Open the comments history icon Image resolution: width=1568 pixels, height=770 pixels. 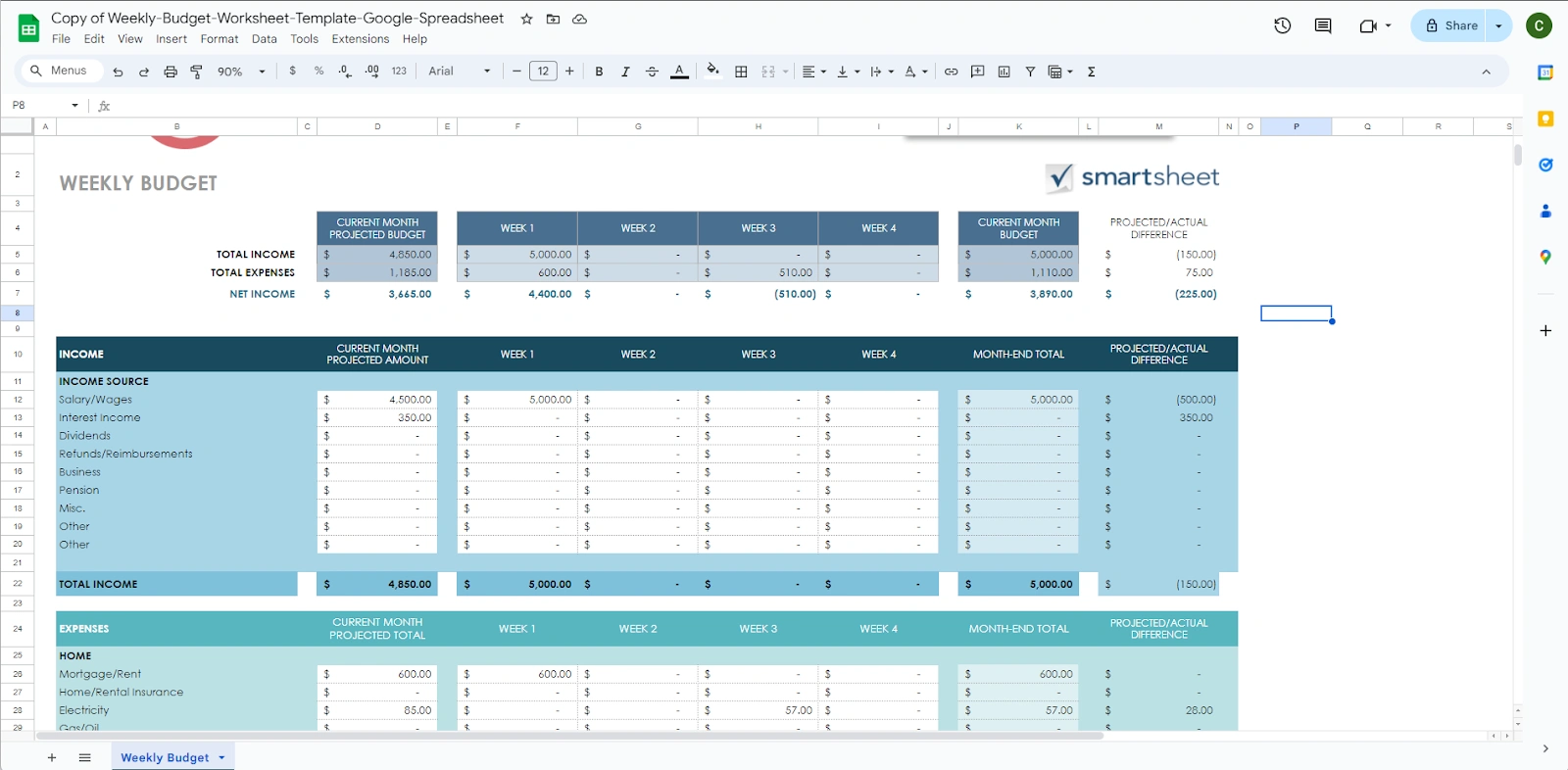pyautogui.click(x=1323, y=25)
